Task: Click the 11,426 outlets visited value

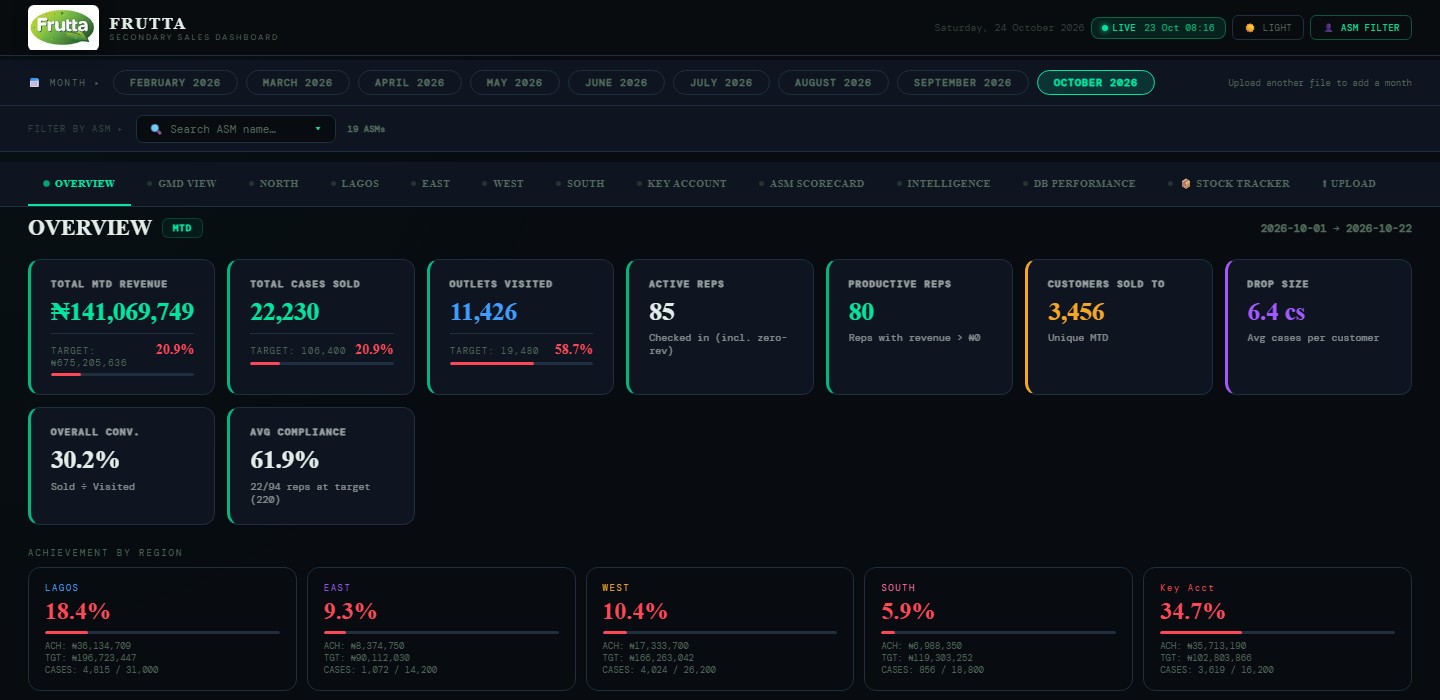Action: point(484,311)
